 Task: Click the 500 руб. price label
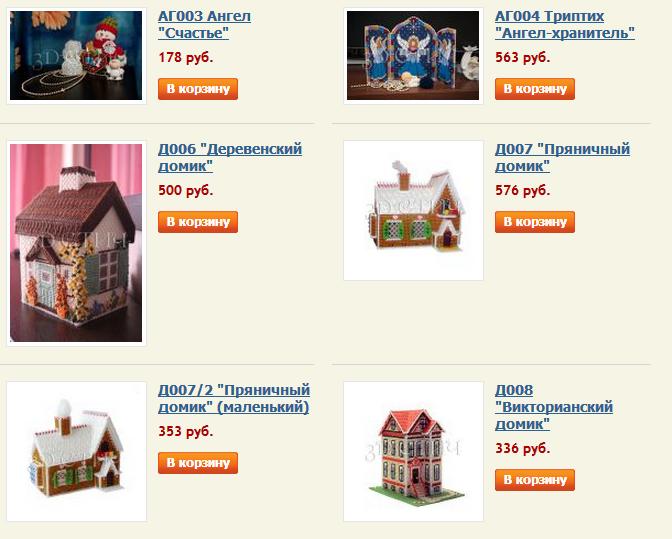[186, 190]
